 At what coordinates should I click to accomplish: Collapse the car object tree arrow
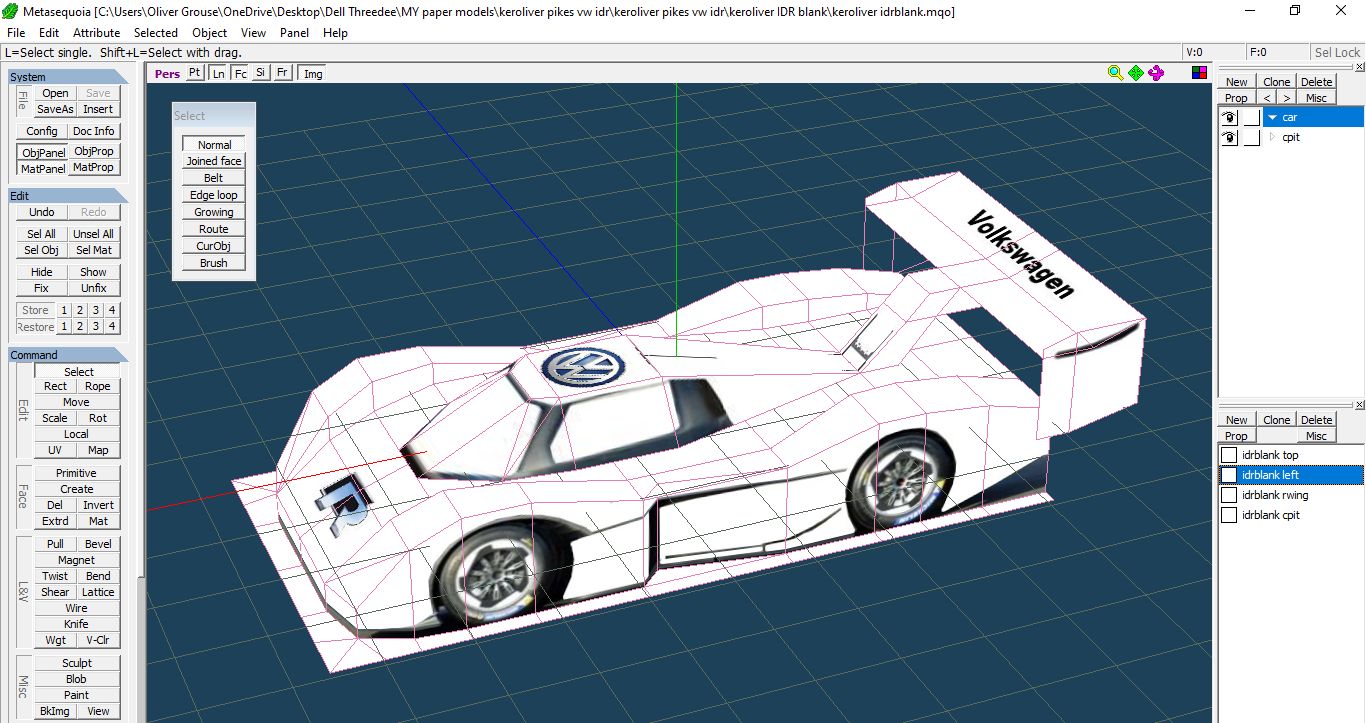click(x=1272, y=118)
